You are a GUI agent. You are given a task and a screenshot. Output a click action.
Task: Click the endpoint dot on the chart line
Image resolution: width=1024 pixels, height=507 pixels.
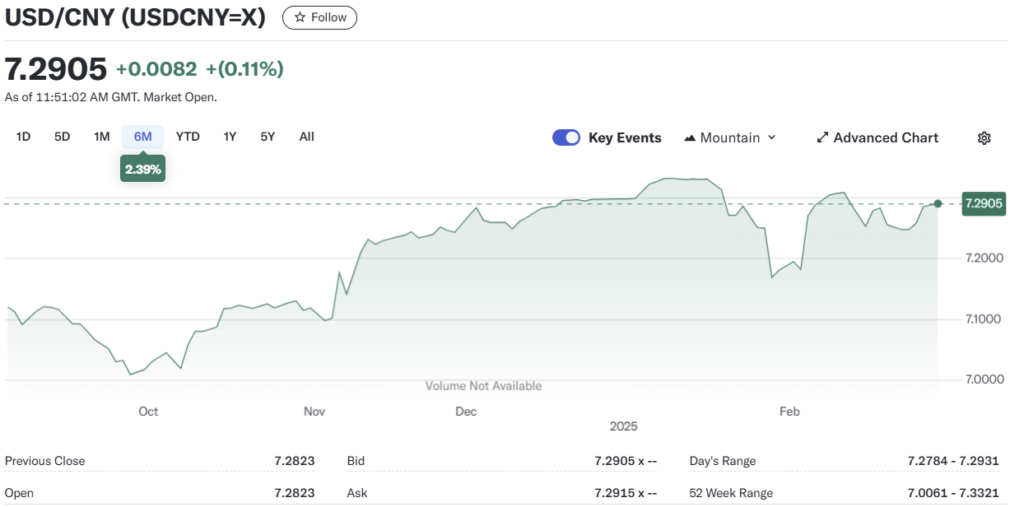938,203
